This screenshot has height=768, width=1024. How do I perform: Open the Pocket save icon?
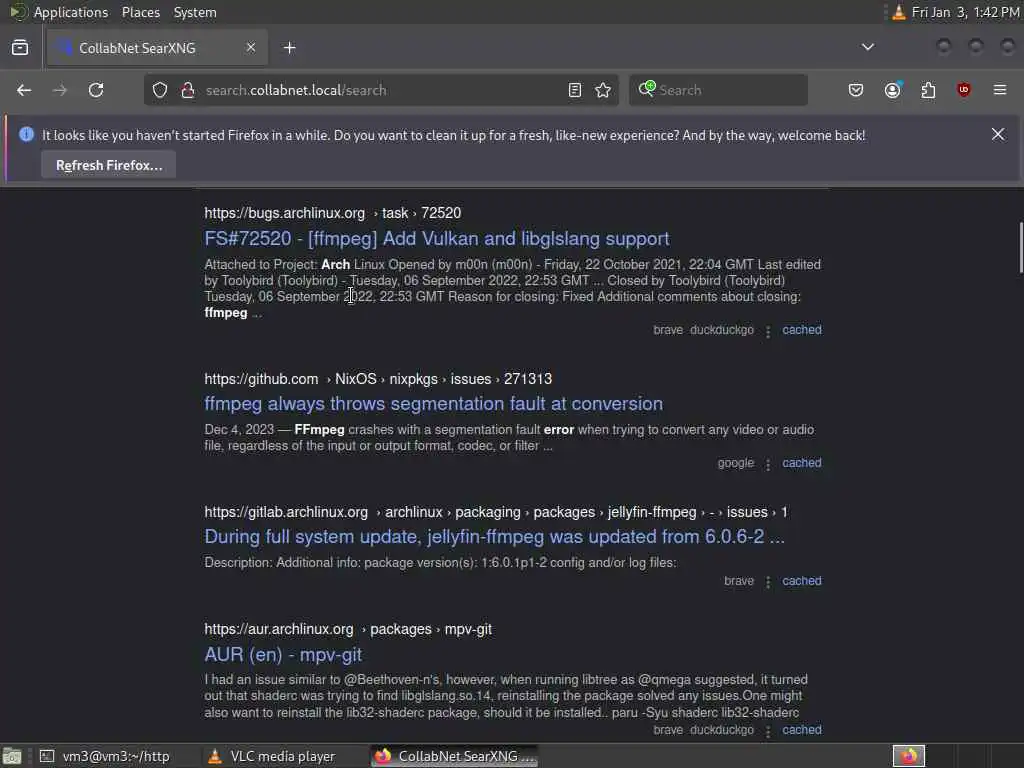point(856,90)
